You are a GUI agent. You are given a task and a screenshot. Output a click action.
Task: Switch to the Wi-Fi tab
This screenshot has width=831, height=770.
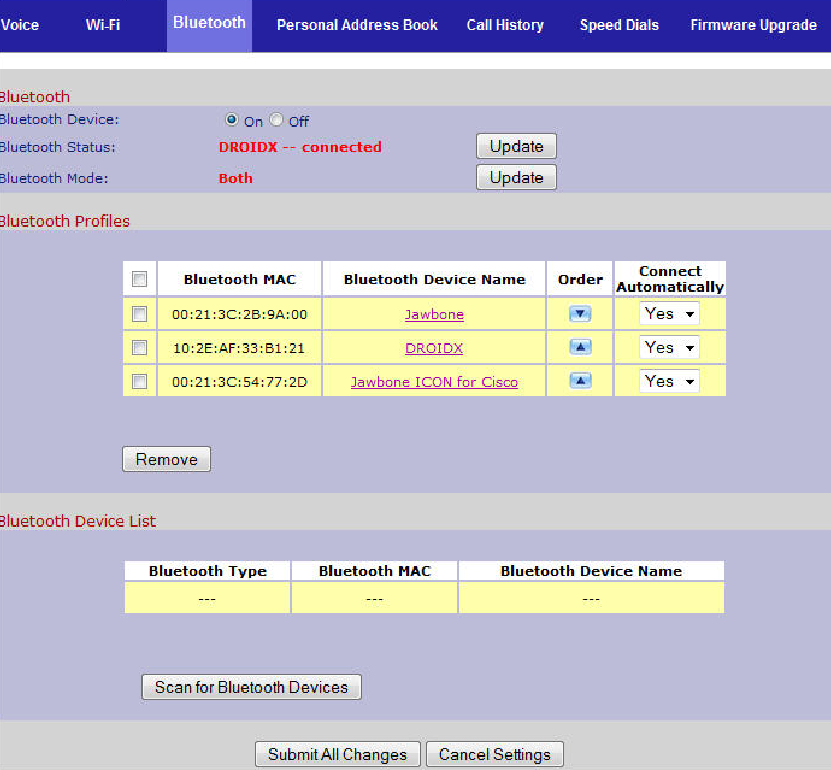[x=103, y=24]
